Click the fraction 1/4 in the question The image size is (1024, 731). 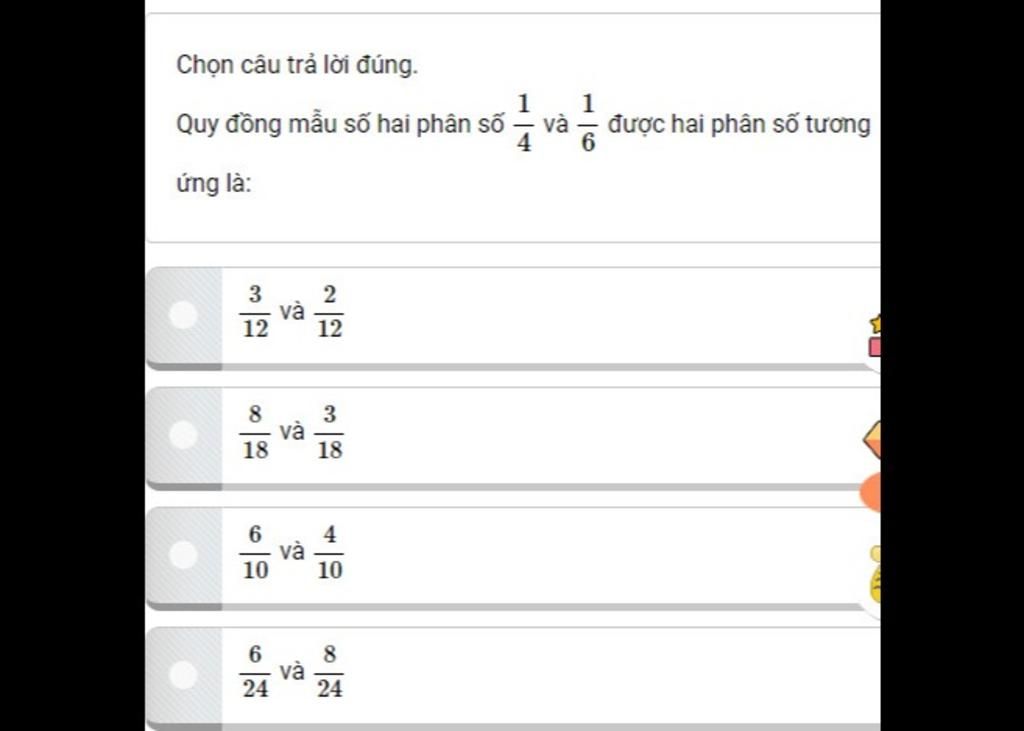coord(524,123)
